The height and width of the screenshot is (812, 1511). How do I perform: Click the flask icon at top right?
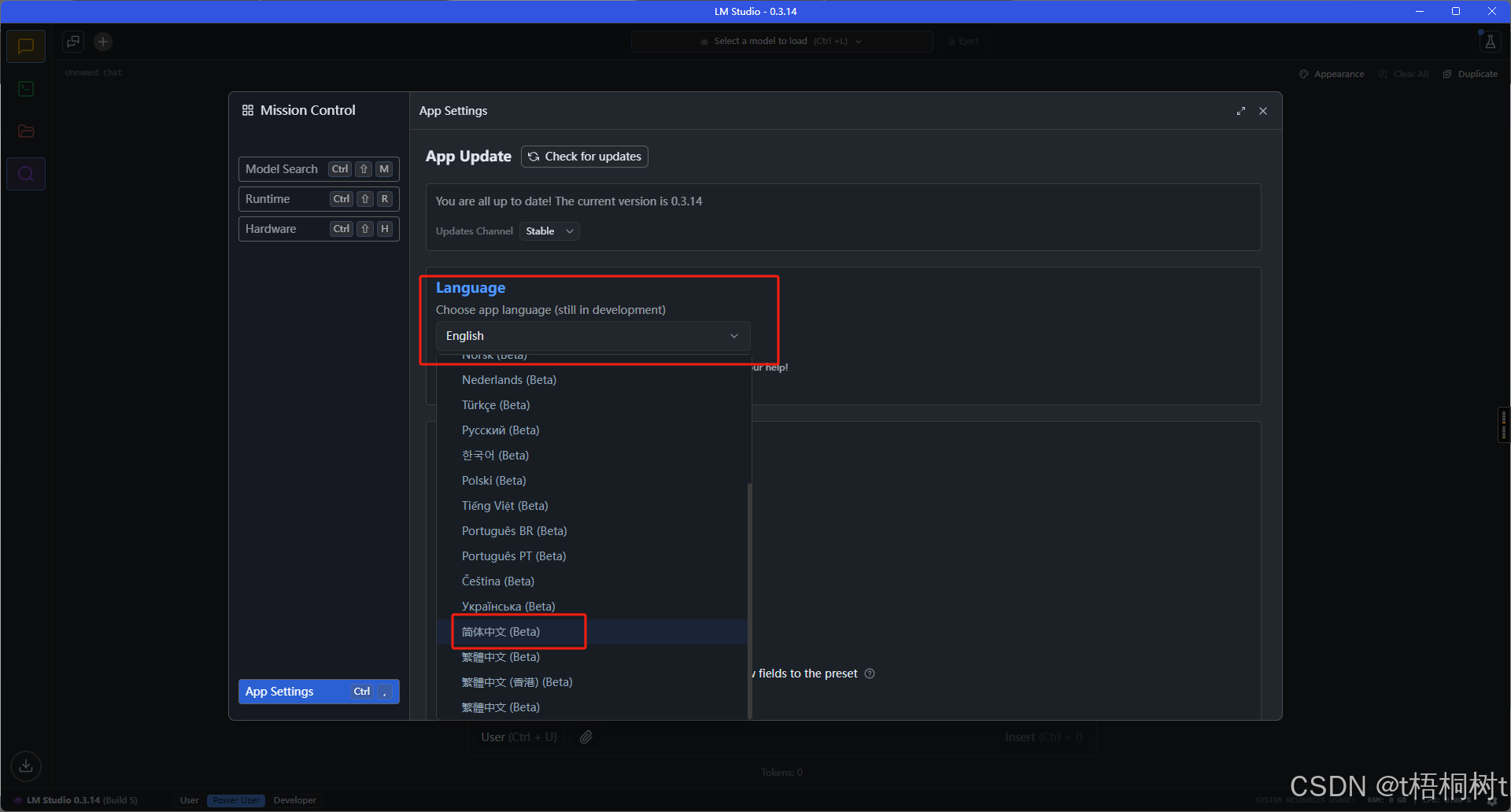pos(1490,42)
